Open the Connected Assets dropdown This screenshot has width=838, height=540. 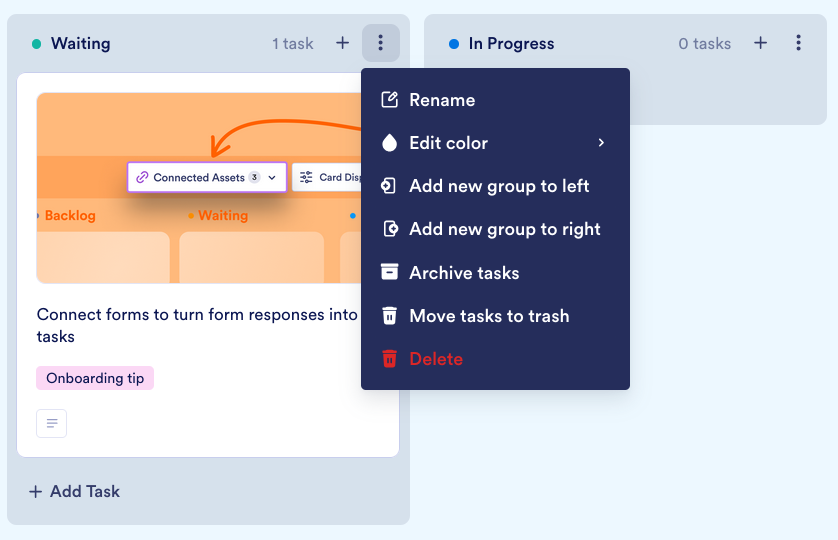click(207, 177)
